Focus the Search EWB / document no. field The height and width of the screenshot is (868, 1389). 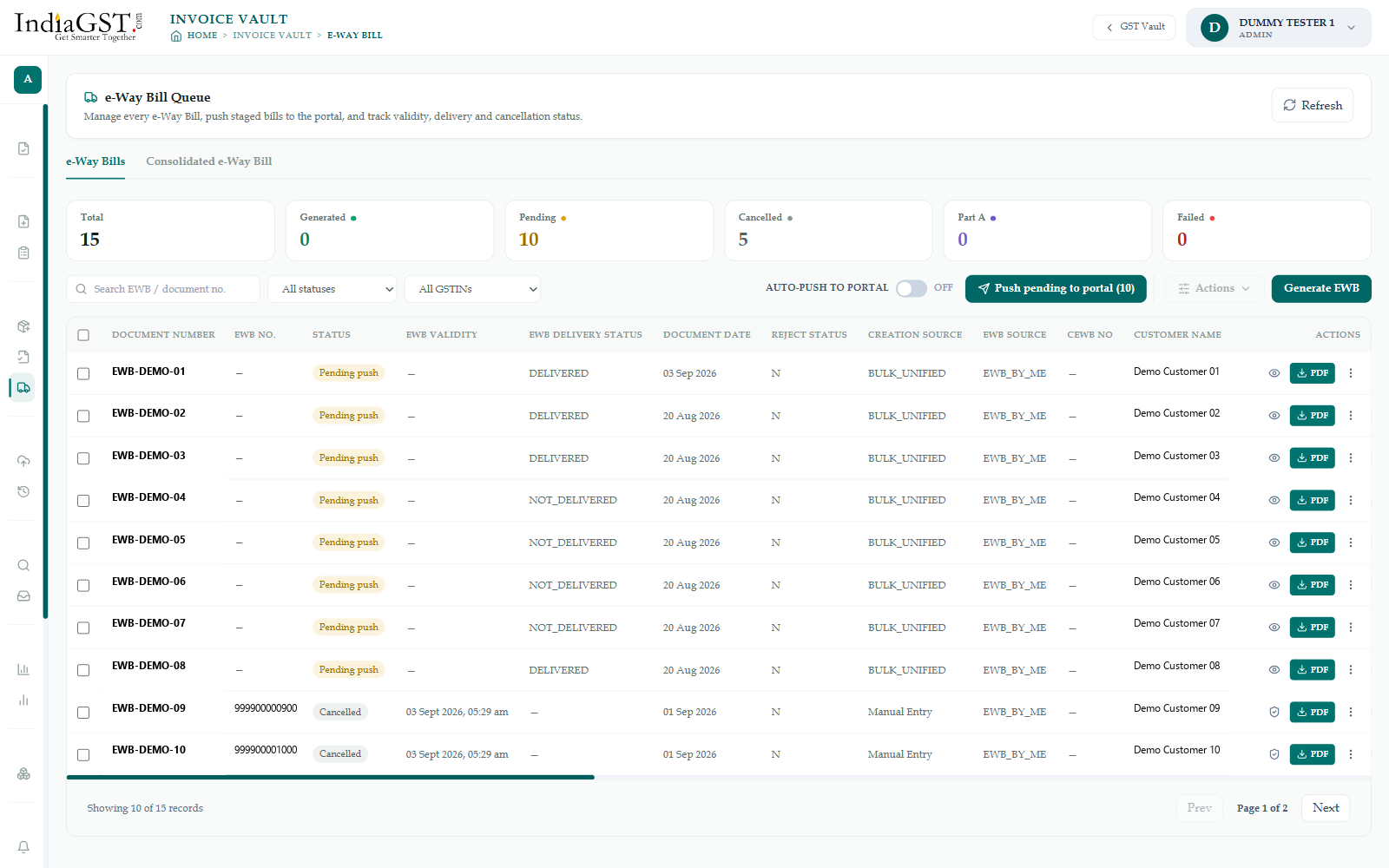click(x=163, y=289)
